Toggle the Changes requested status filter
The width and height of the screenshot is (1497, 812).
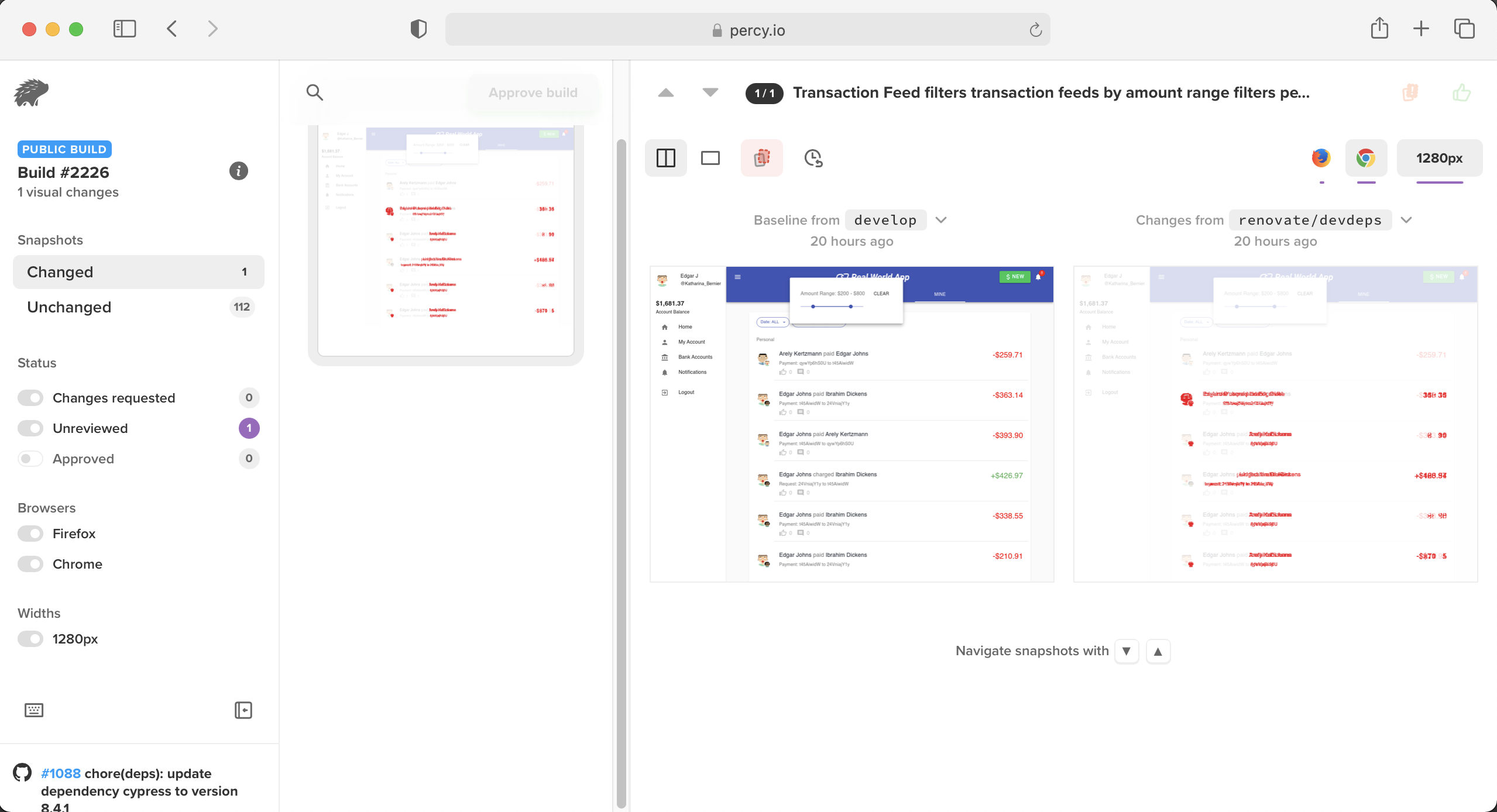(x=30, y=398)
